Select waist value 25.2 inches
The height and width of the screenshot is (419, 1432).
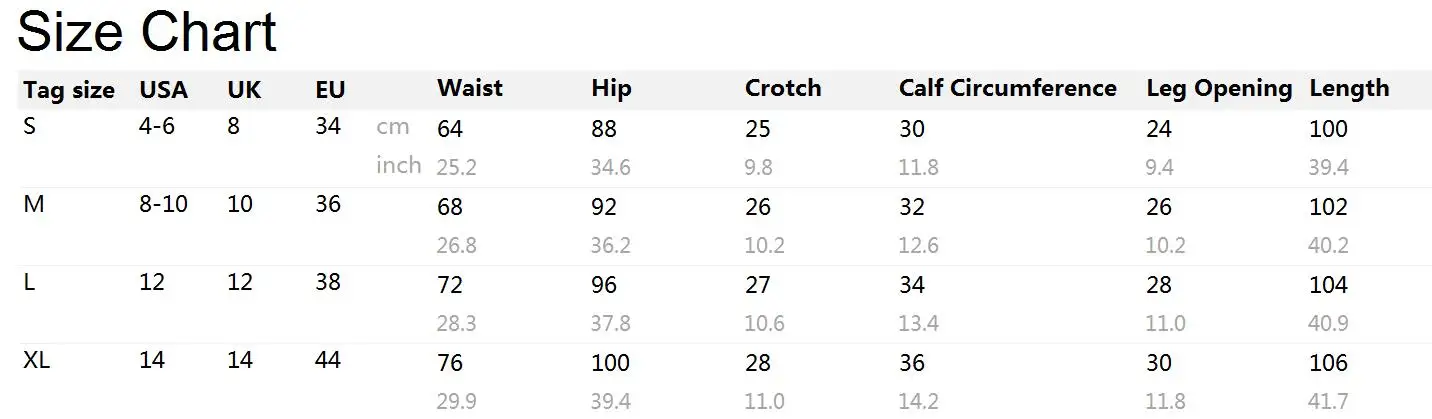(456, 167)
